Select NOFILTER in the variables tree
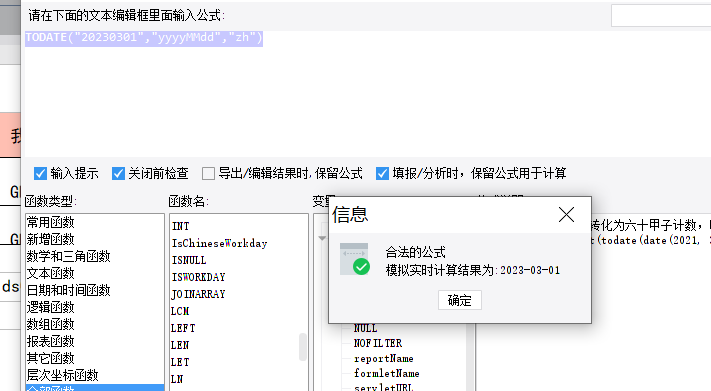This screenshot has width=711, height=391. (x=378, y=343)
